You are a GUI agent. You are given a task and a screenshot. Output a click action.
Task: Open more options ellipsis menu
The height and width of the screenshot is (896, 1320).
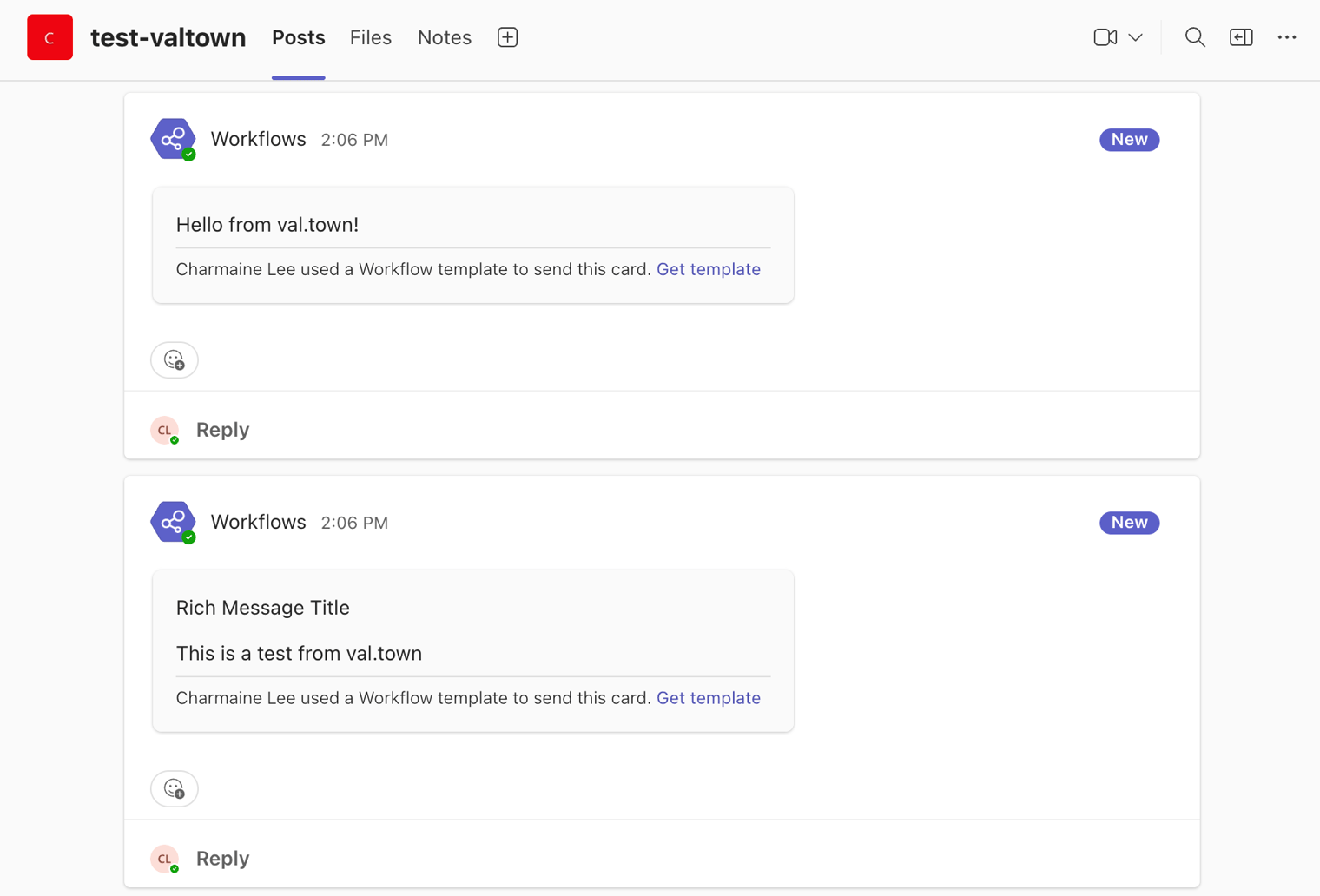tap(1287, 37)
